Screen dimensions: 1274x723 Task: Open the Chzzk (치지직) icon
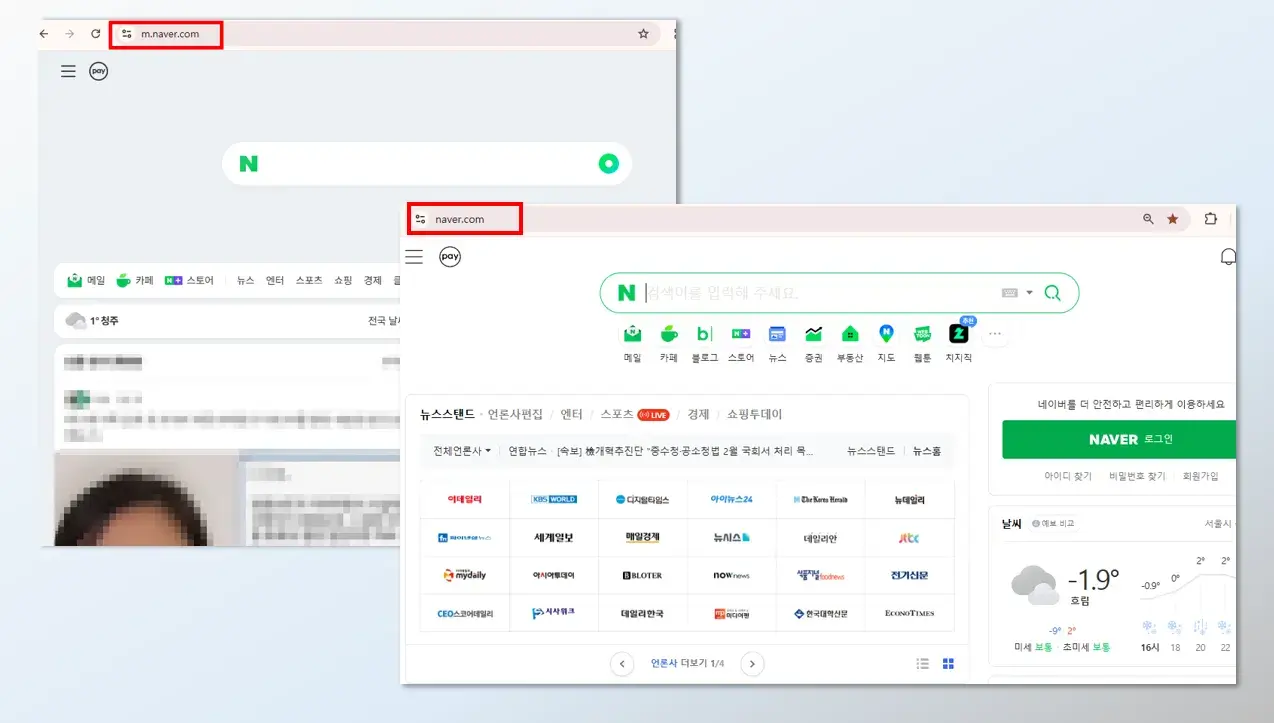[x=958, y=335]
